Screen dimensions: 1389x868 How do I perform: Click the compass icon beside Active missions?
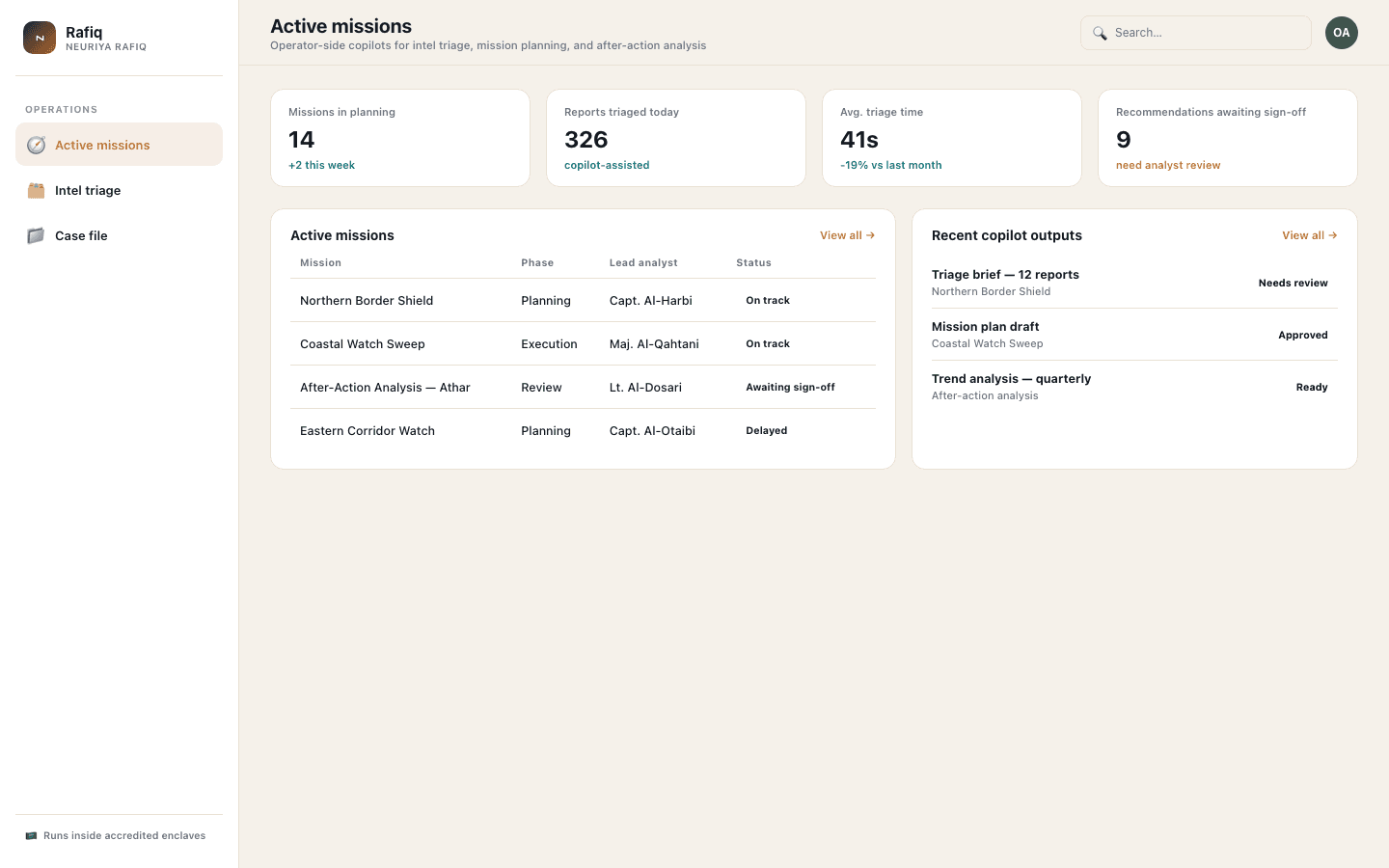click(x=36, y=145)
